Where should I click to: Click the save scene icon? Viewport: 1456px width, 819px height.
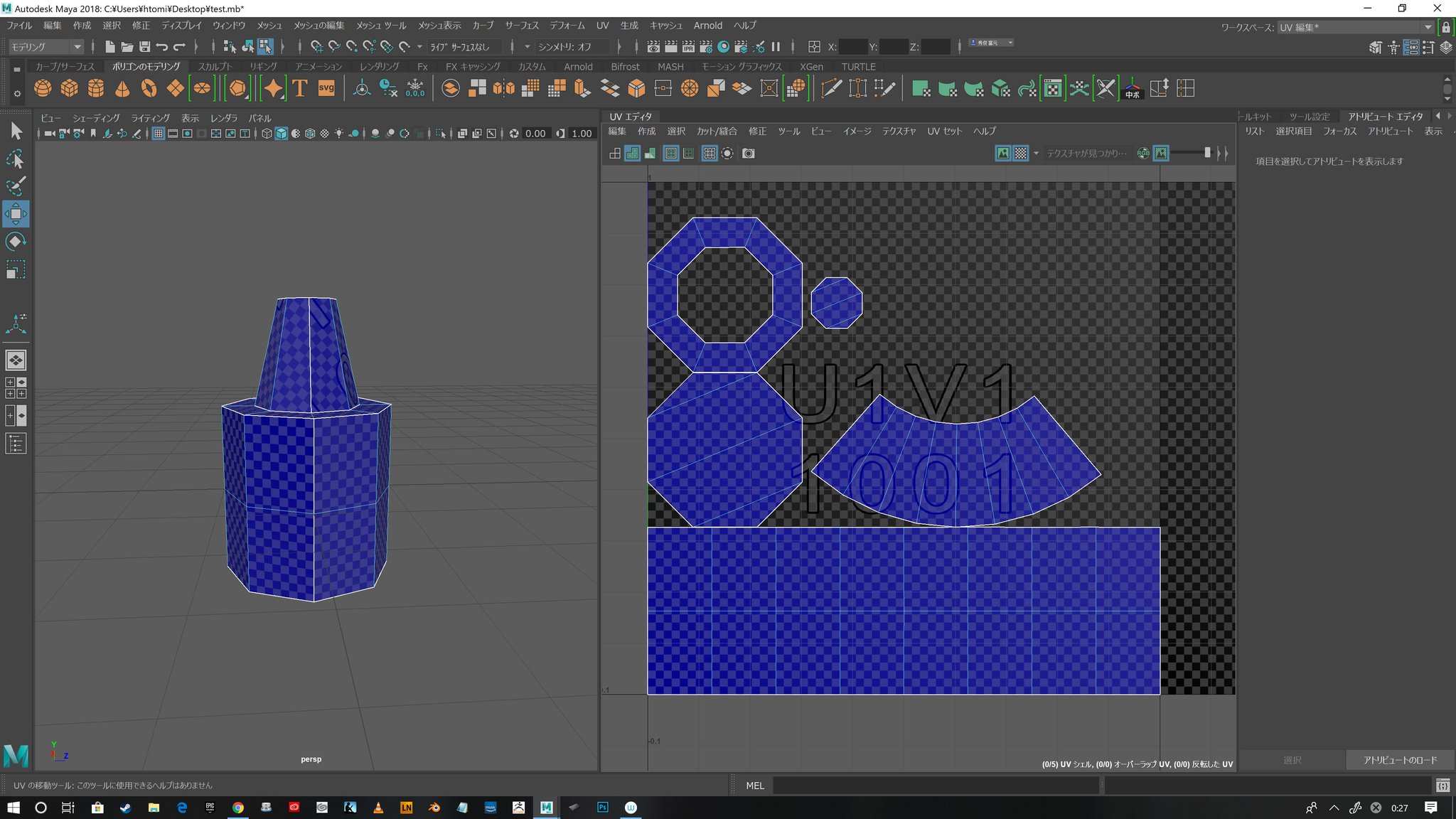pyautogui.click(x=144, y=47)
